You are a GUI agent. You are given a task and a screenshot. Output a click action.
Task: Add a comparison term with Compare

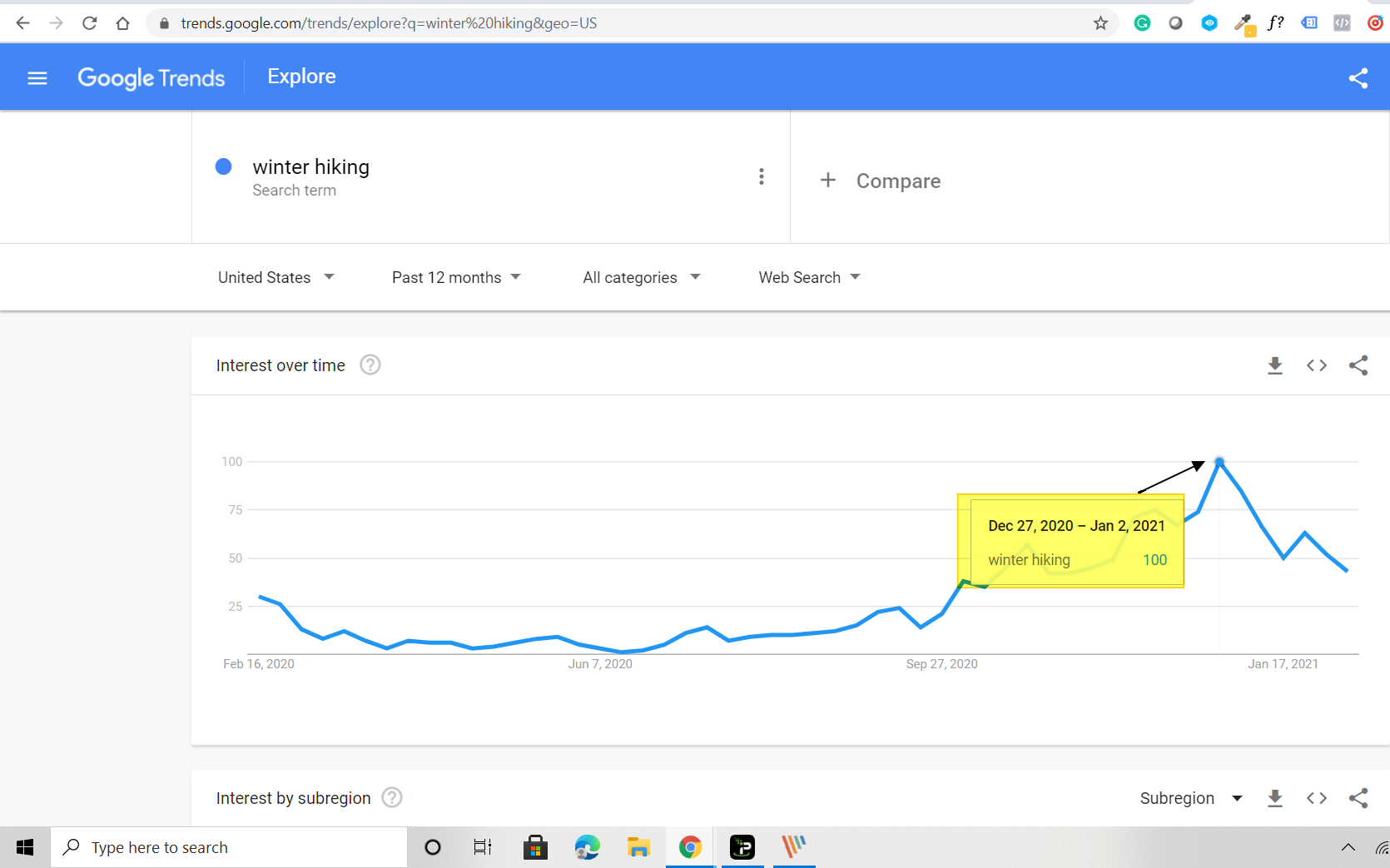coord(881,181)
